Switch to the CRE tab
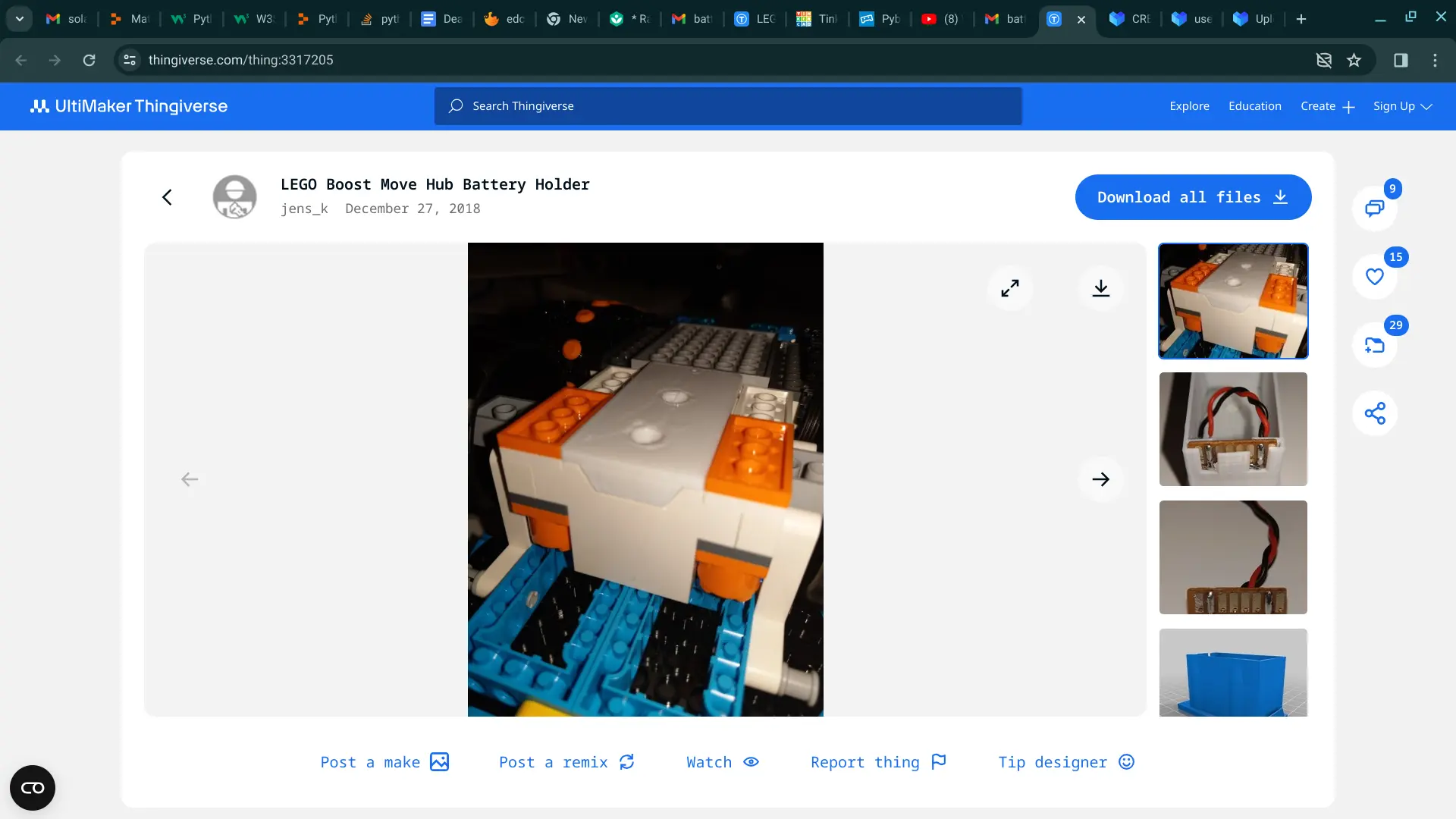The width and height of the screenshot is (1456, 819). (x=1129, y=19)
